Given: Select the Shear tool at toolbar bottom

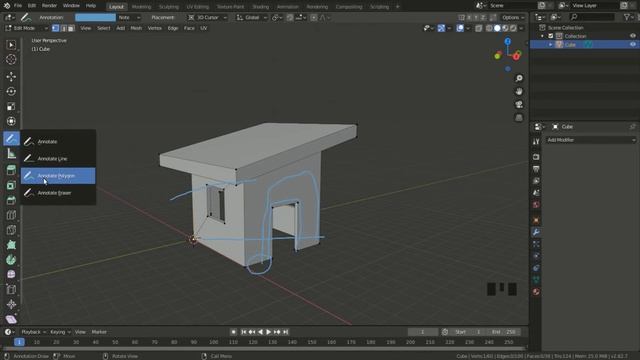Looking at the screenshot, I should 11,319.
